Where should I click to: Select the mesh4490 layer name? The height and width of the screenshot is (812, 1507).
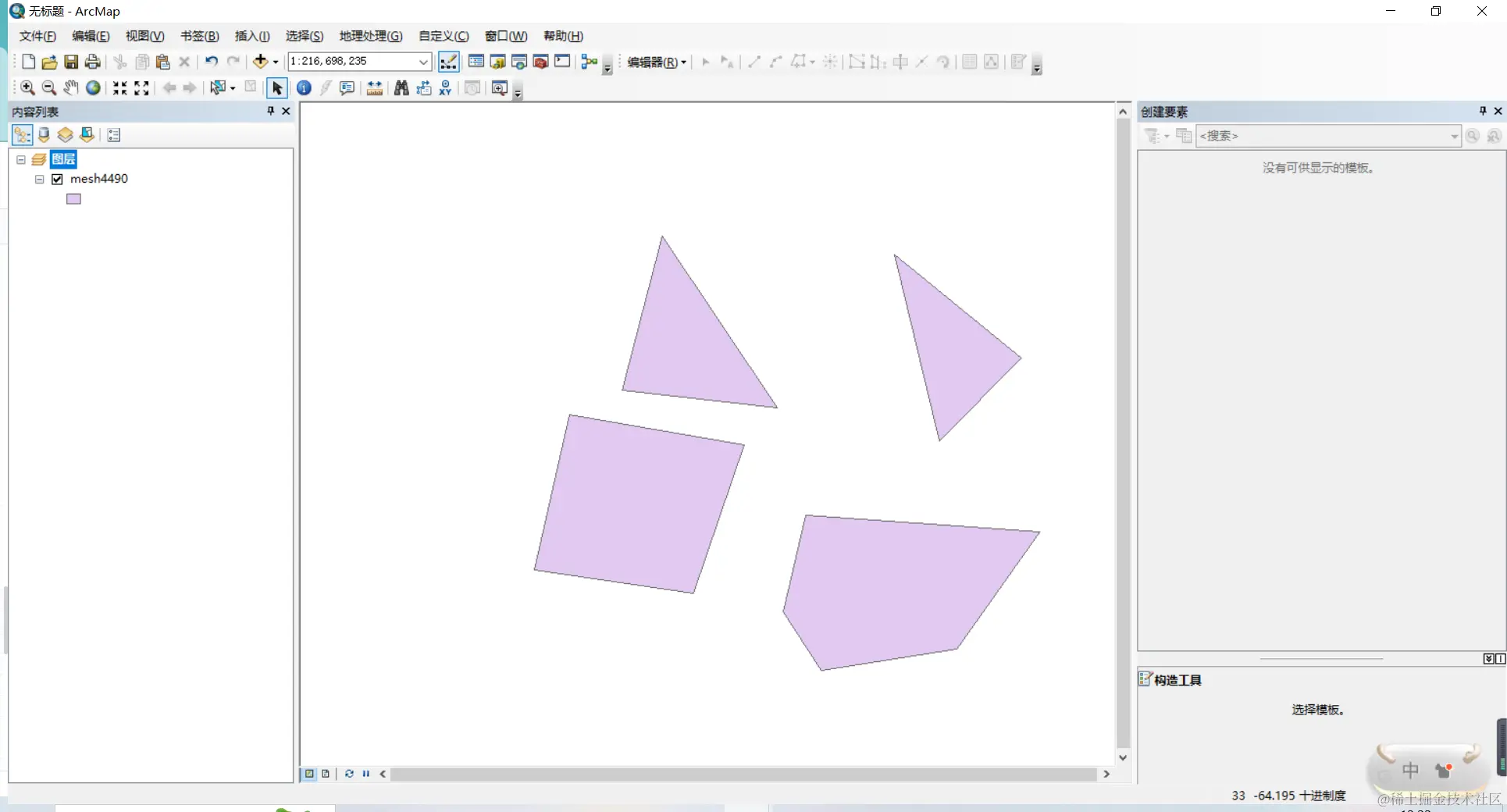tap(99, 179)
